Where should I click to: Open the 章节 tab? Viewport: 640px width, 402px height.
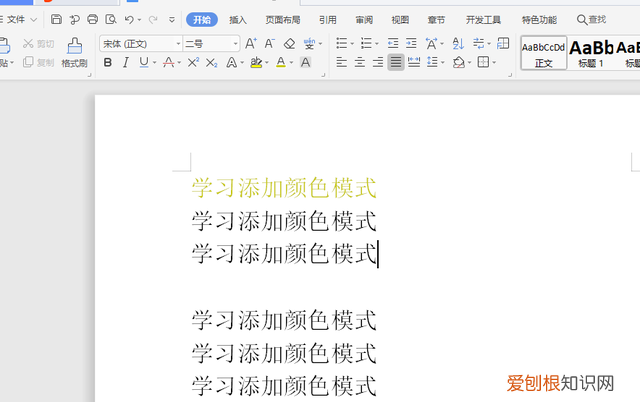click(436, 20)
